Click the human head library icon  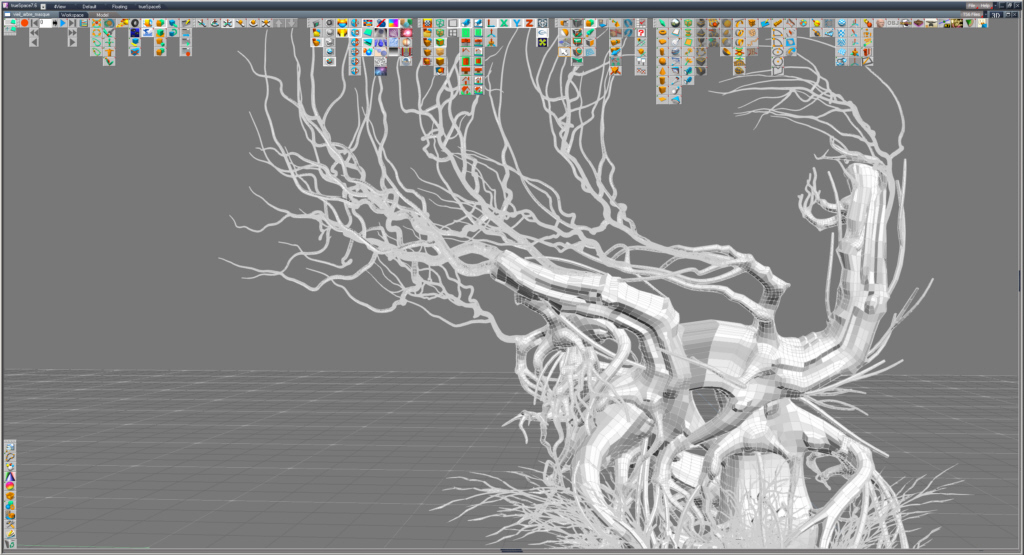[880, 23]
